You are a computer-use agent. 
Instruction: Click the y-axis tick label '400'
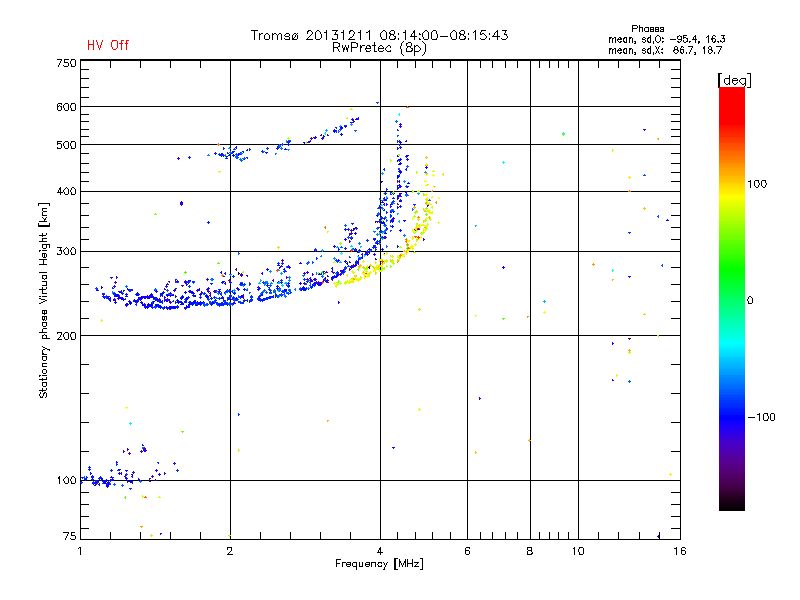67,192
